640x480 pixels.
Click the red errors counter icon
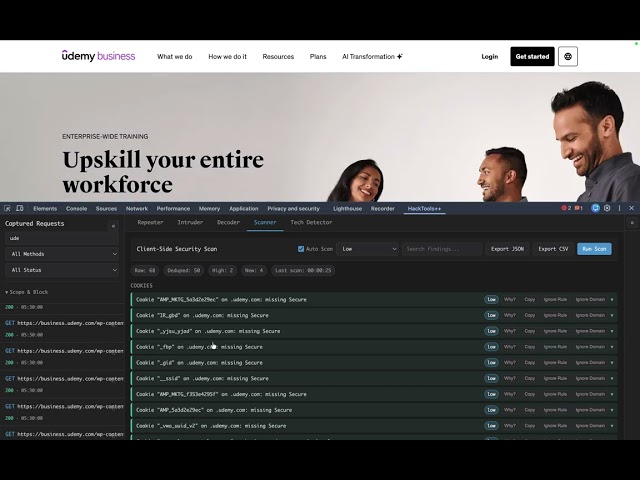pyautogui.click(x=566, y=208)
